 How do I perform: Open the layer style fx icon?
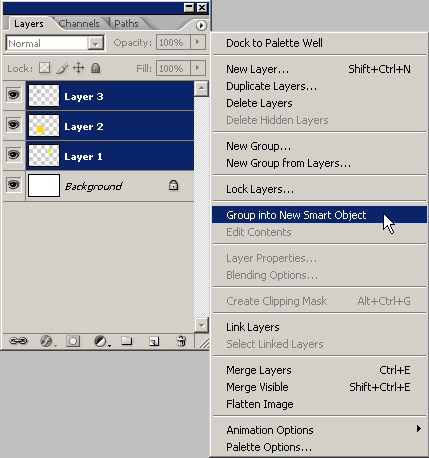(x=47, y=341)
